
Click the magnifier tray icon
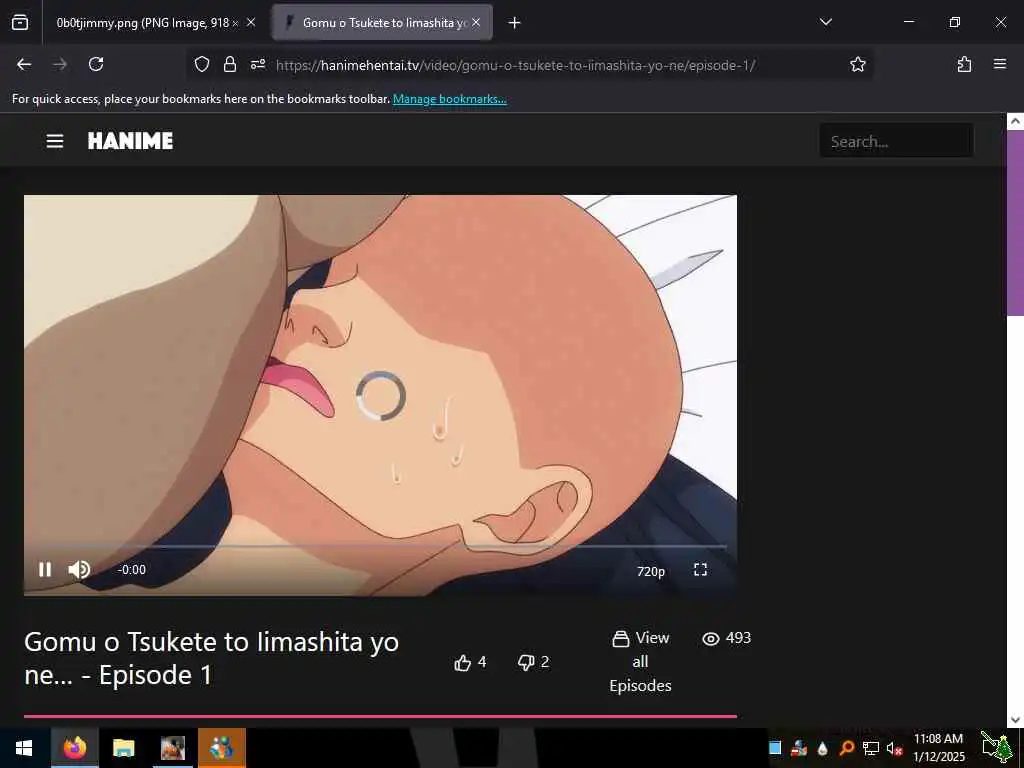click(847, 748)
